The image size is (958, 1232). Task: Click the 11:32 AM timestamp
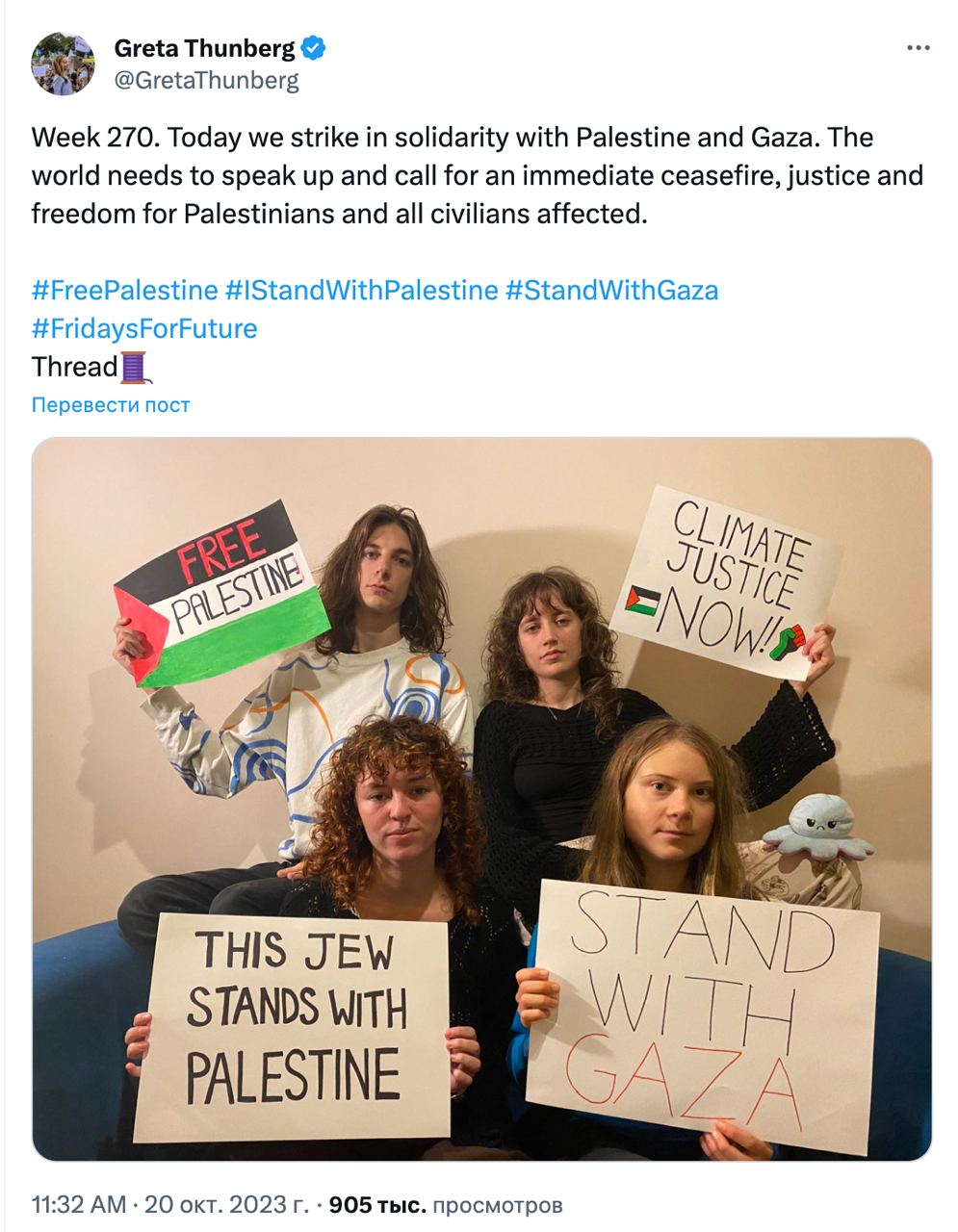79,1204
